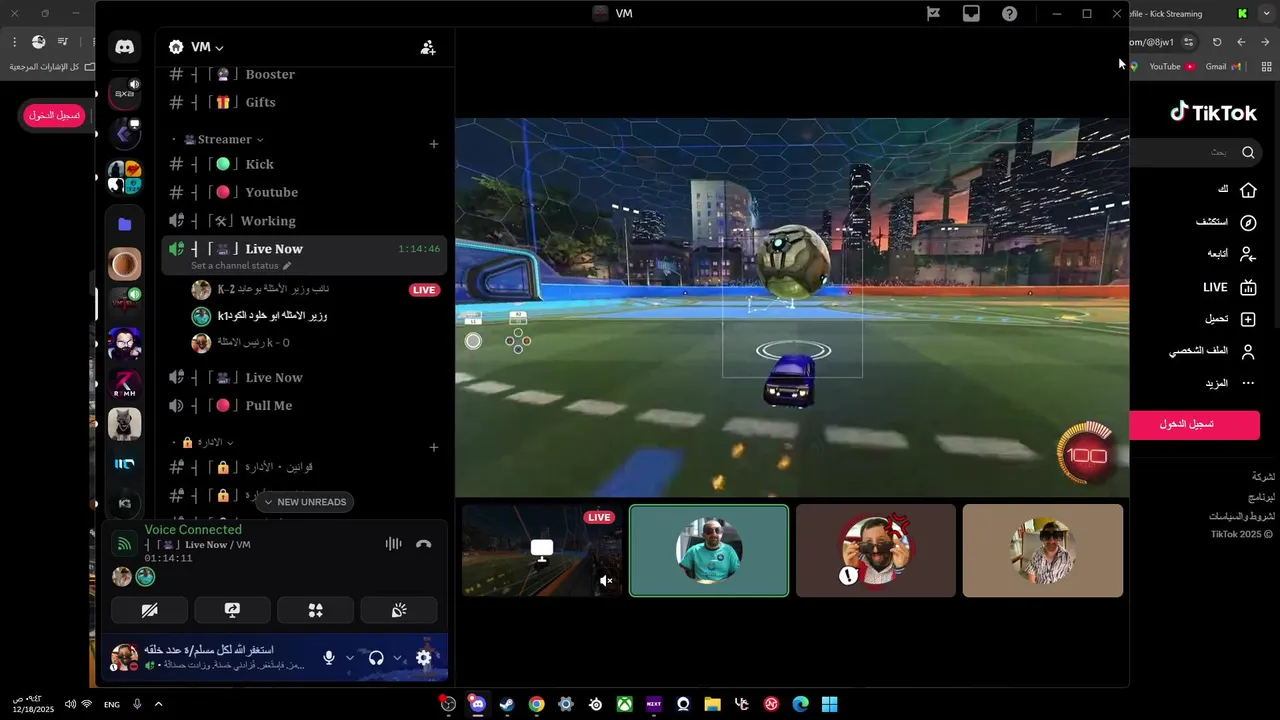
Task: Open microphone input options arrow
Action: coord(349,657)
